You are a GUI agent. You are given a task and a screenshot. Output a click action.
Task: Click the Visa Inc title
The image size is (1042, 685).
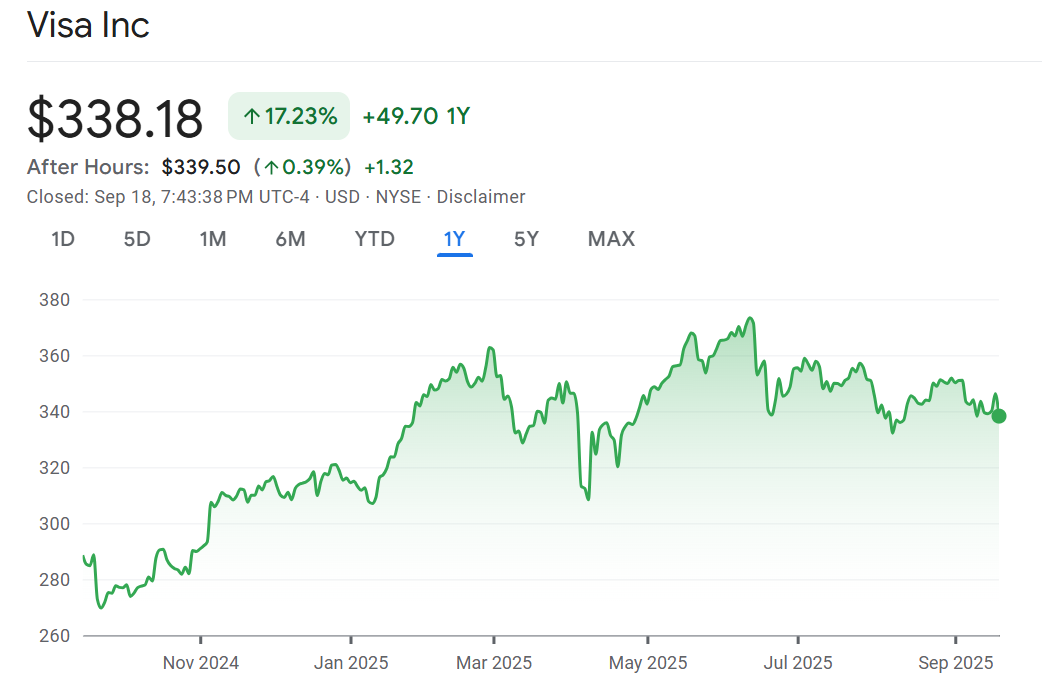pos(88,25)
